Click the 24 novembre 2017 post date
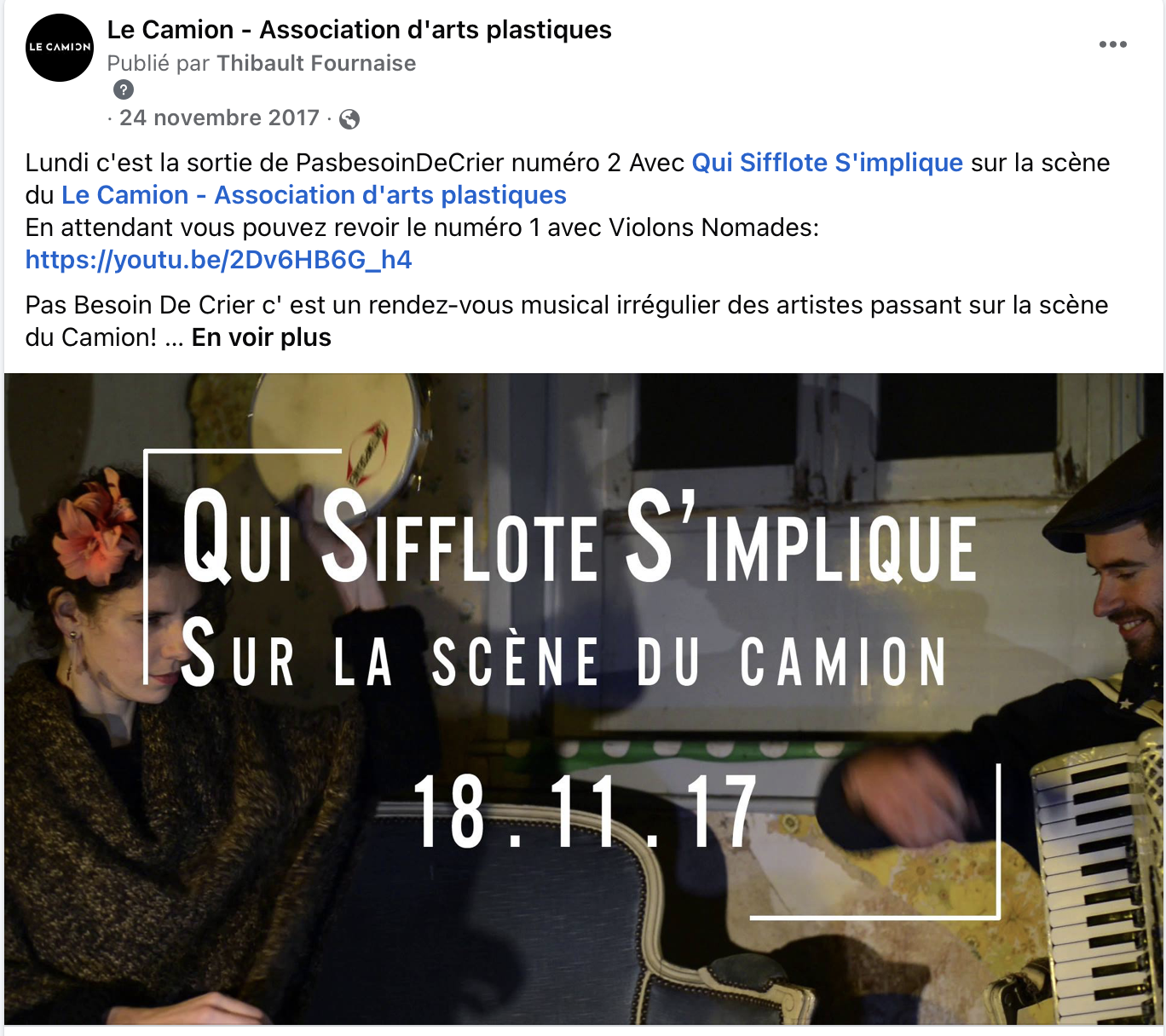Screen dimensions: 1166x1036 219,118
